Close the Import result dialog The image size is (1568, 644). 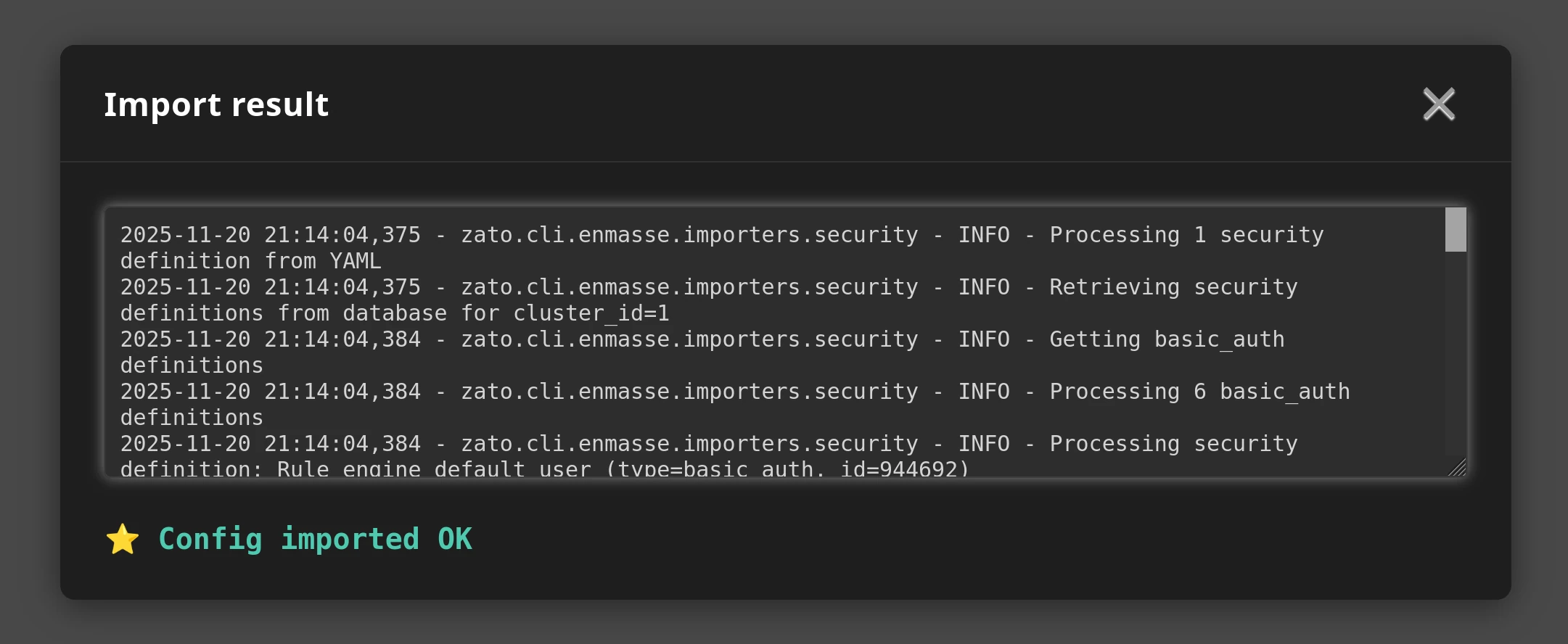coord(1439,104)
